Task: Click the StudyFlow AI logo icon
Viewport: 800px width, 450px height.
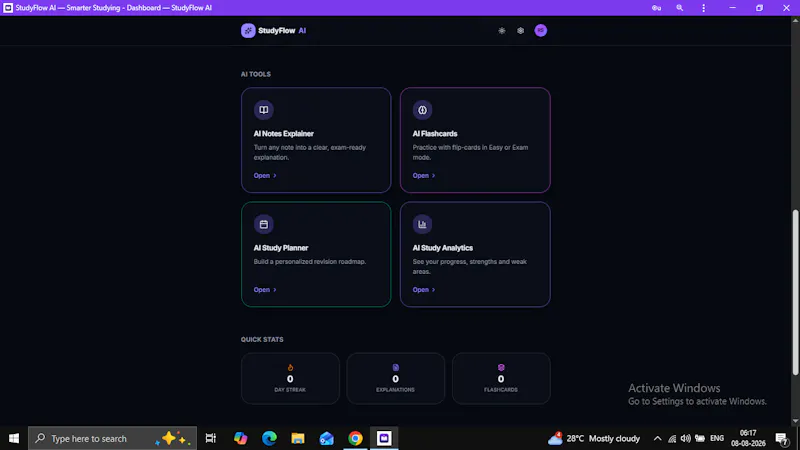Action: coord(248,31)
